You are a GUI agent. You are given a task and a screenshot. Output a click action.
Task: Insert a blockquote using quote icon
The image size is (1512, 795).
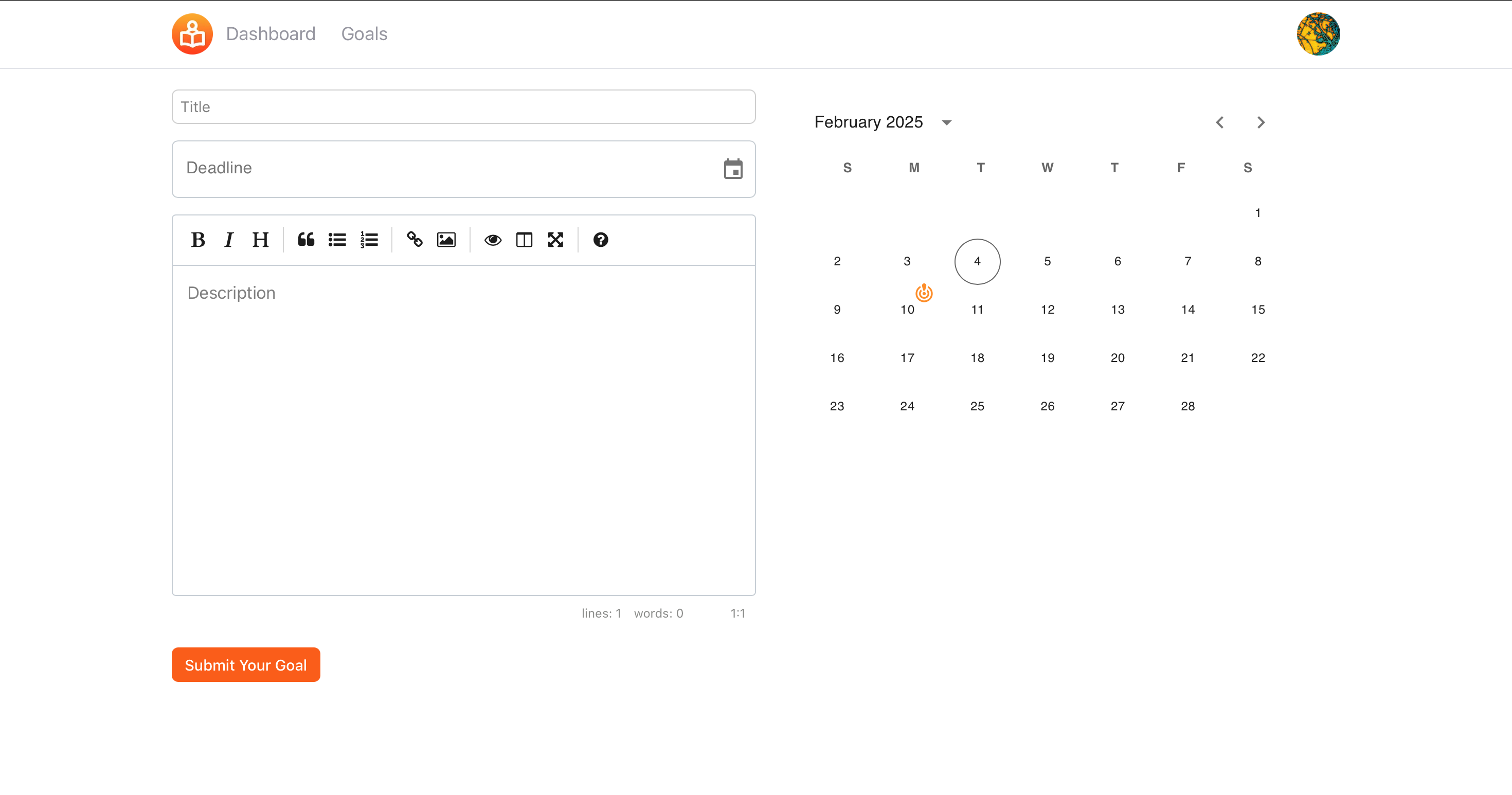(306, 240)
